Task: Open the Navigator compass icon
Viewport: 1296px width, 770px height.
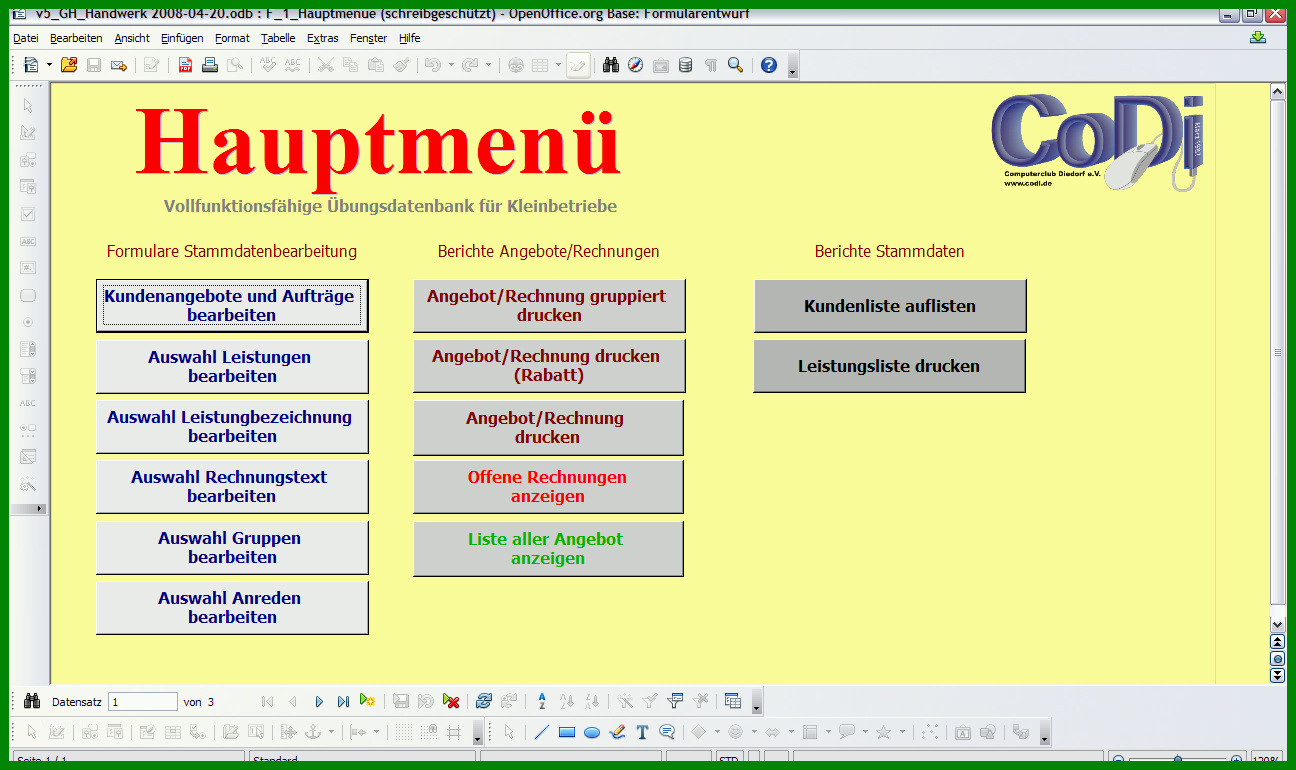Action: click(x=635, y=65)
